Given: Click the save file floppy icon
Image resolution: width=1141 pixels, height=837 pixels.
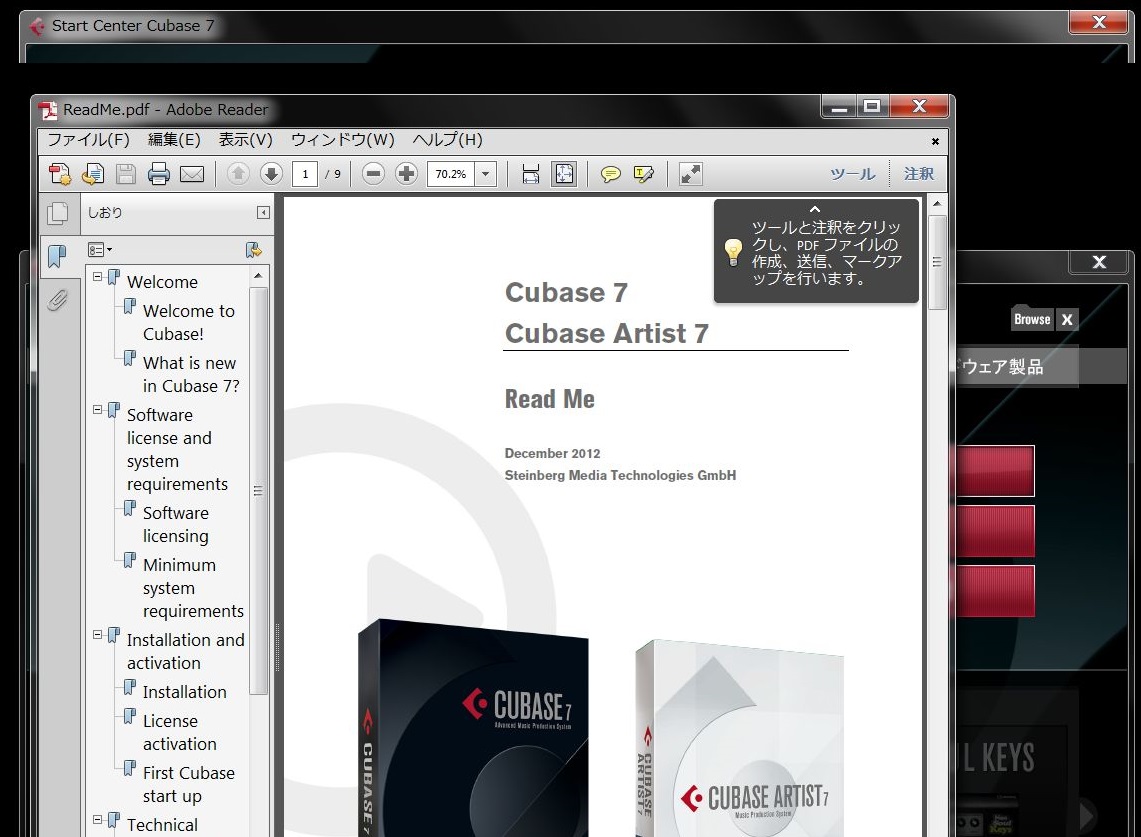Looking at the screenshot, I should [x=126, y=174].
